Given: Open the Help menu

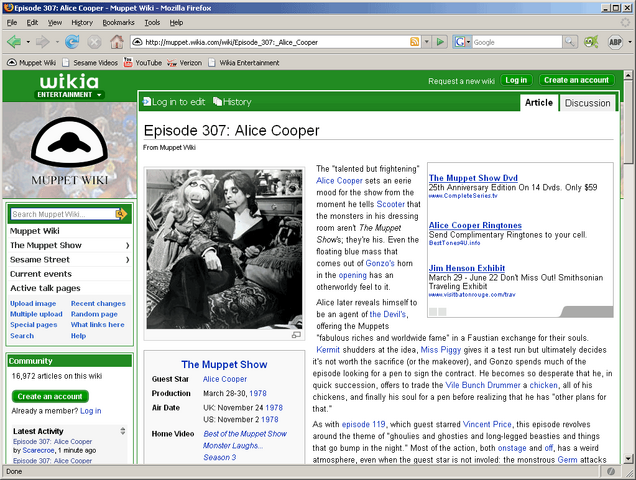Looking at the screenshot, I should 176,23.
